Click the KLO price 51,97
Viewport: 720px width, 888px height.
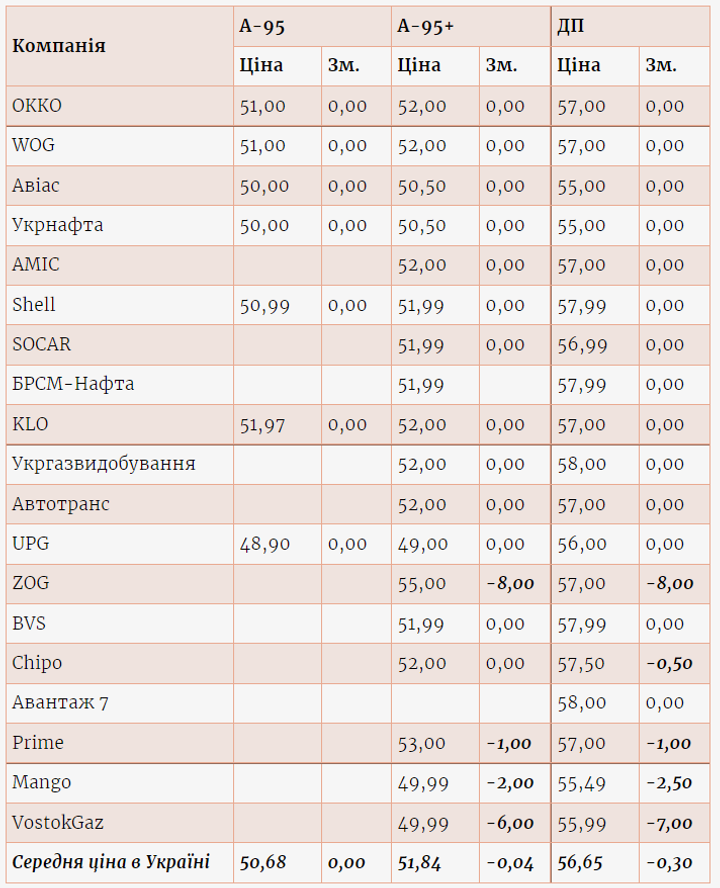(x=263, y=425)
